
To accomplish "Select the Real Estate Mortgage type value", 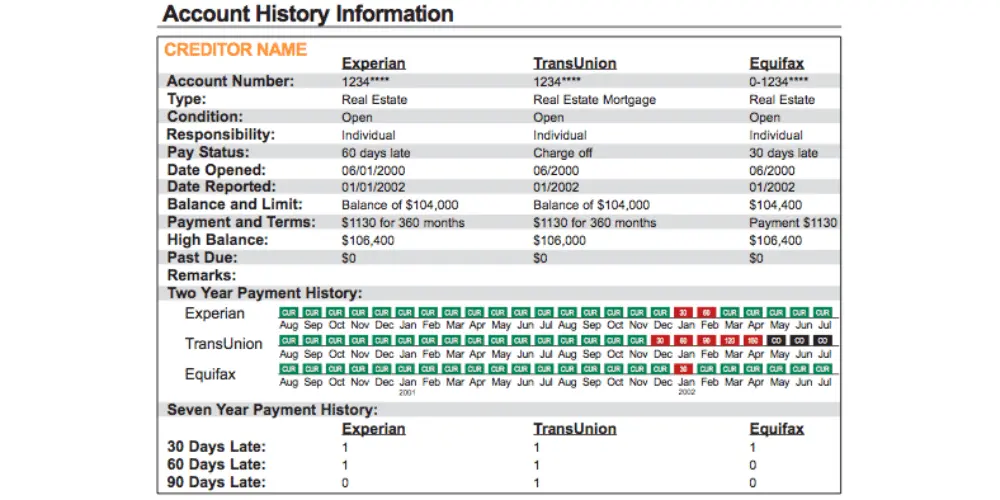I will pos(594,99).
